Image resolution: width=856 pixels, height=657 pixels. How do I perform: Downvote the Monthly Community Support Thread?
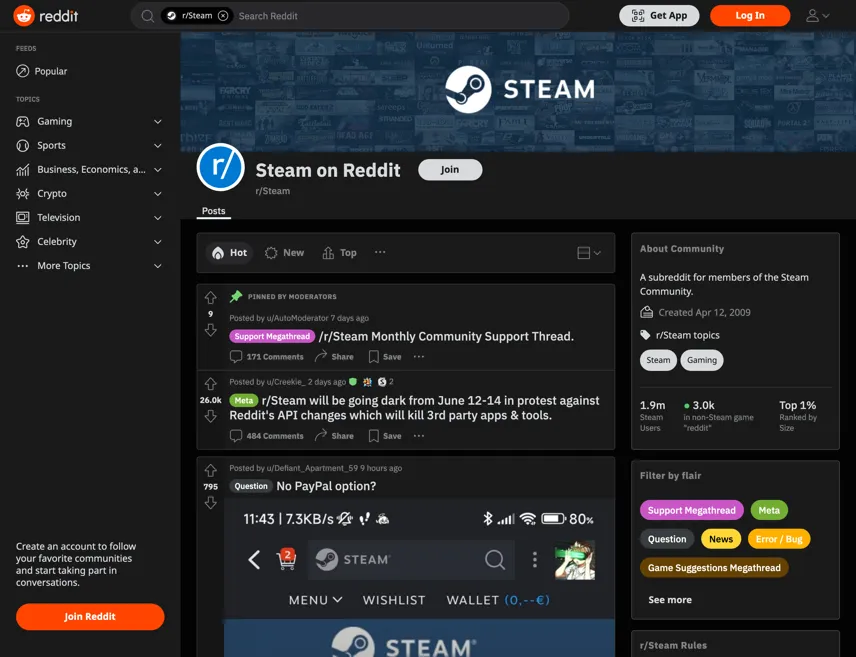pyautogui.click(x=211, y=330)
